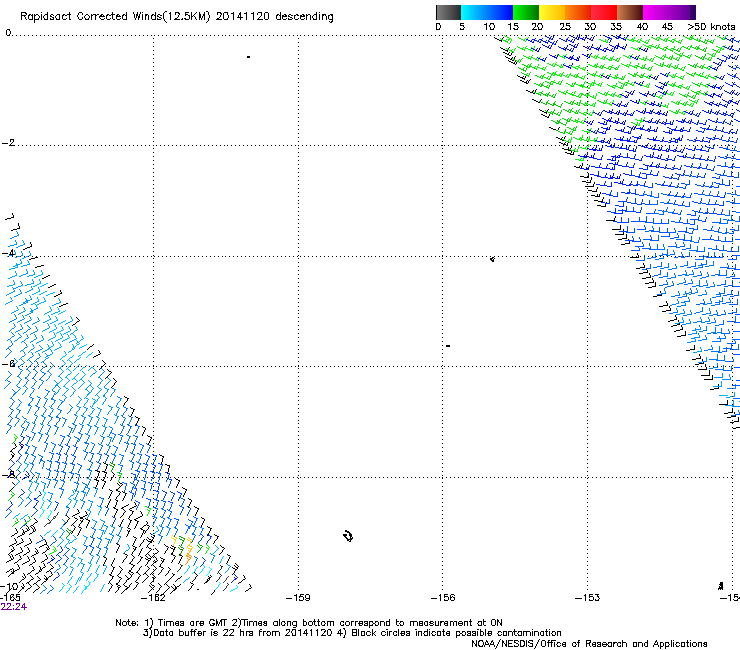Click the yellow 20-25 knots legend swatch
The image size is (740, 650).
pos(552,12)
